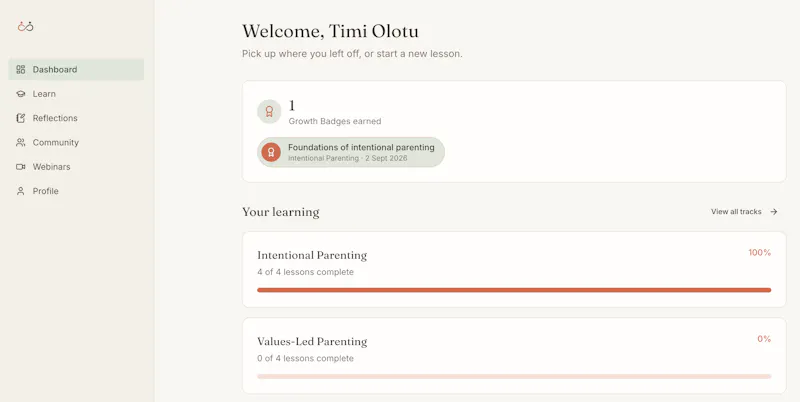
Task: Open the Intentional Parenting track card
Action: coord(514,269)
